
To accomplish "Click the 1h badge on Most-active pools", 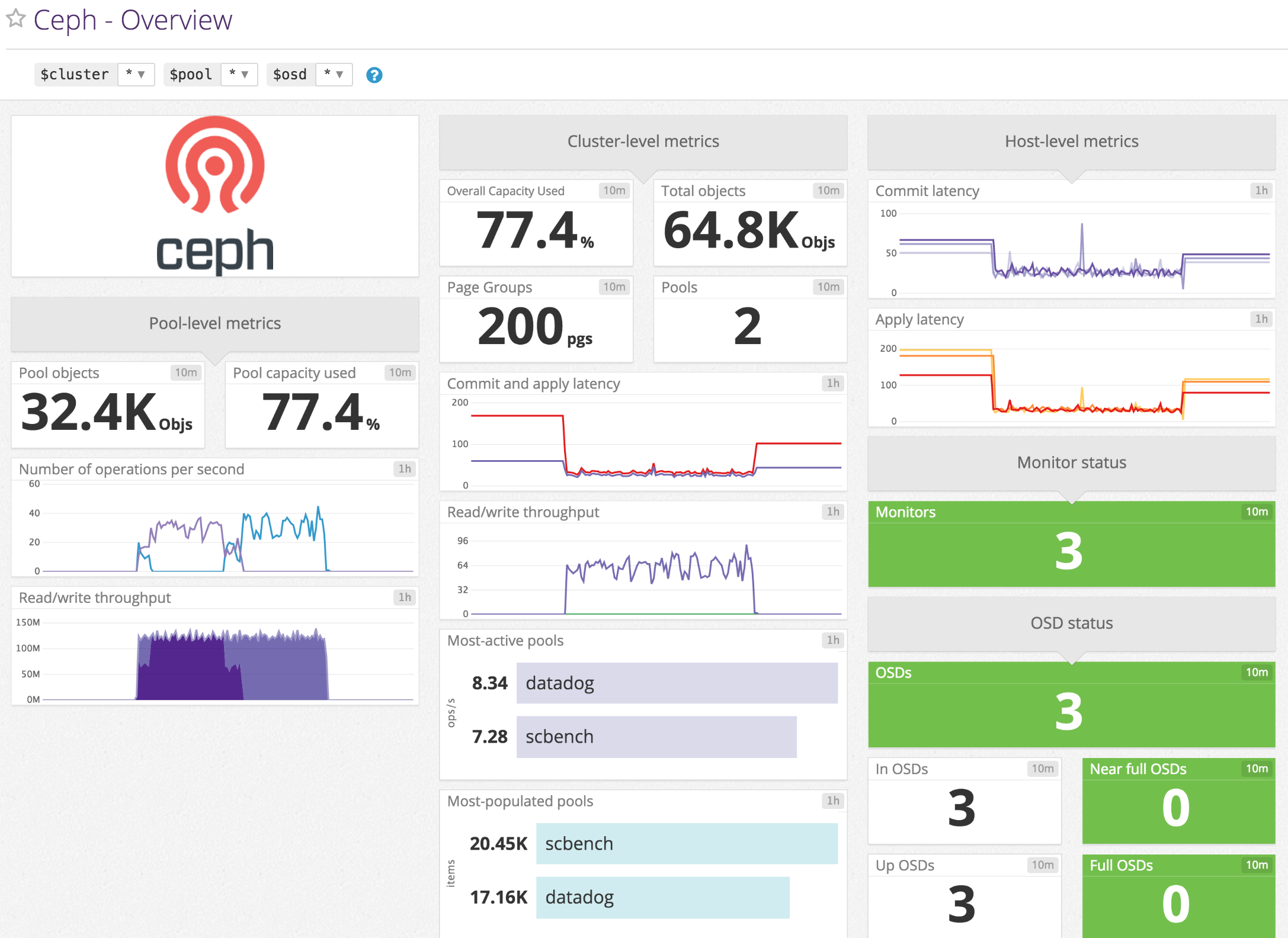I will coord(834,640).
